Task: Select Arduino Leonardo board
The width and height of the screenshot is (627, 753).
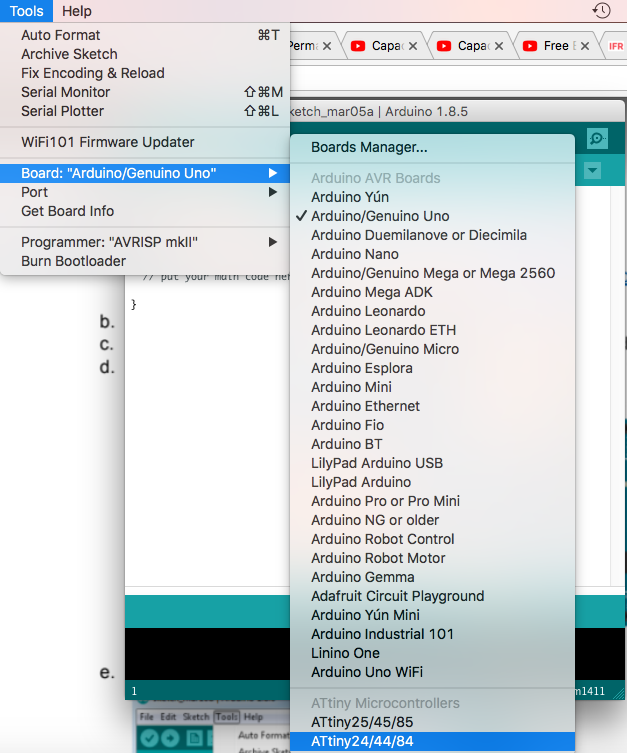Action: pos(432,311)
